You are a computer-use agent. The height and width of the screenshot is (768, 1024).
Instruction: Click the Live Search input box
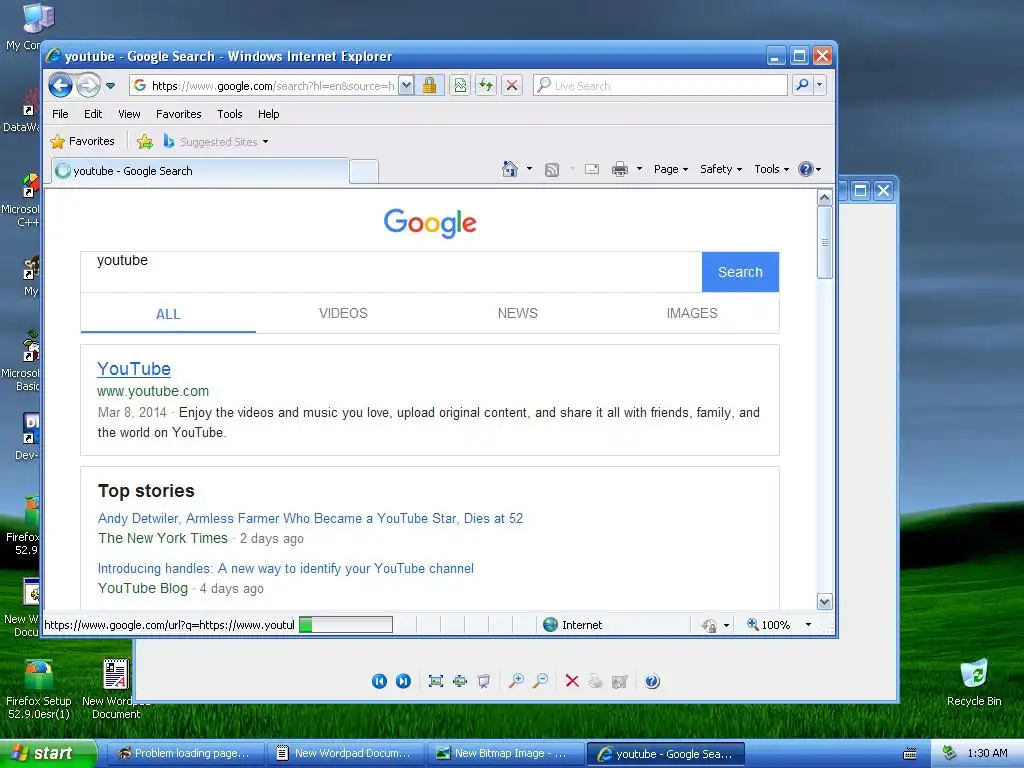661,86
